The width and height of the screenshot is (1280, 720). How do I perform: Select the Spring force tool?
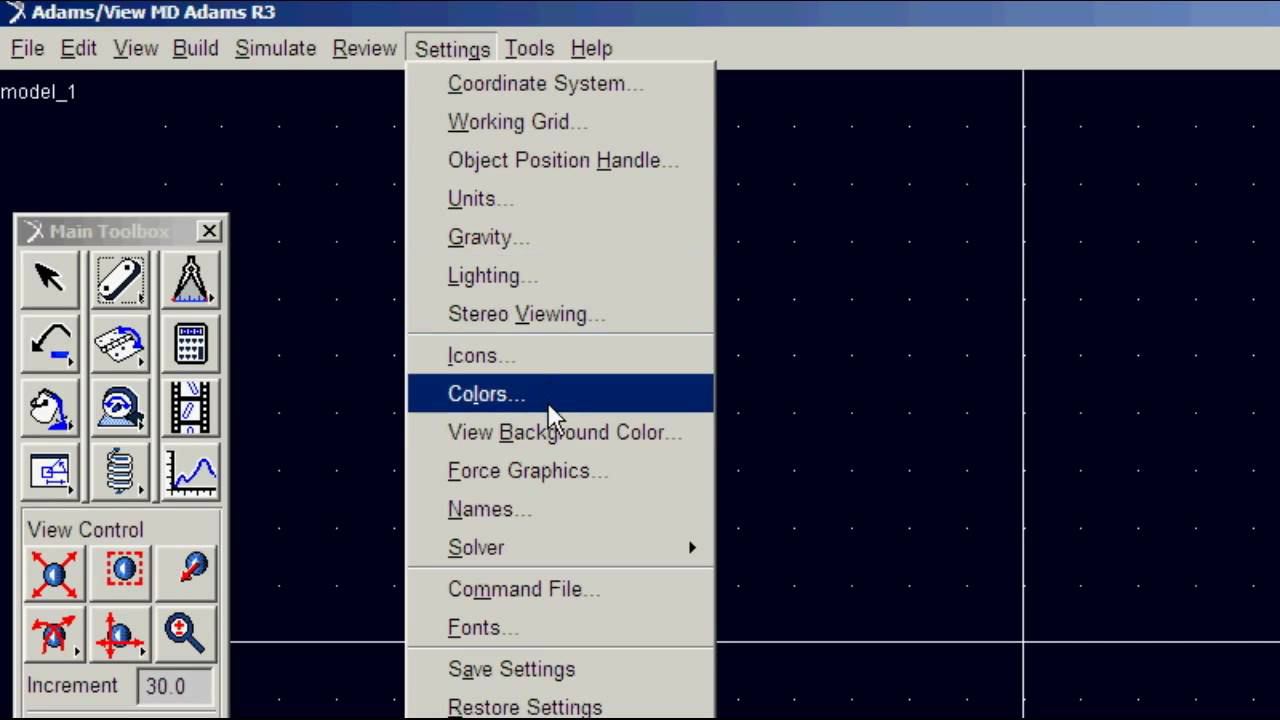(120, 472)
